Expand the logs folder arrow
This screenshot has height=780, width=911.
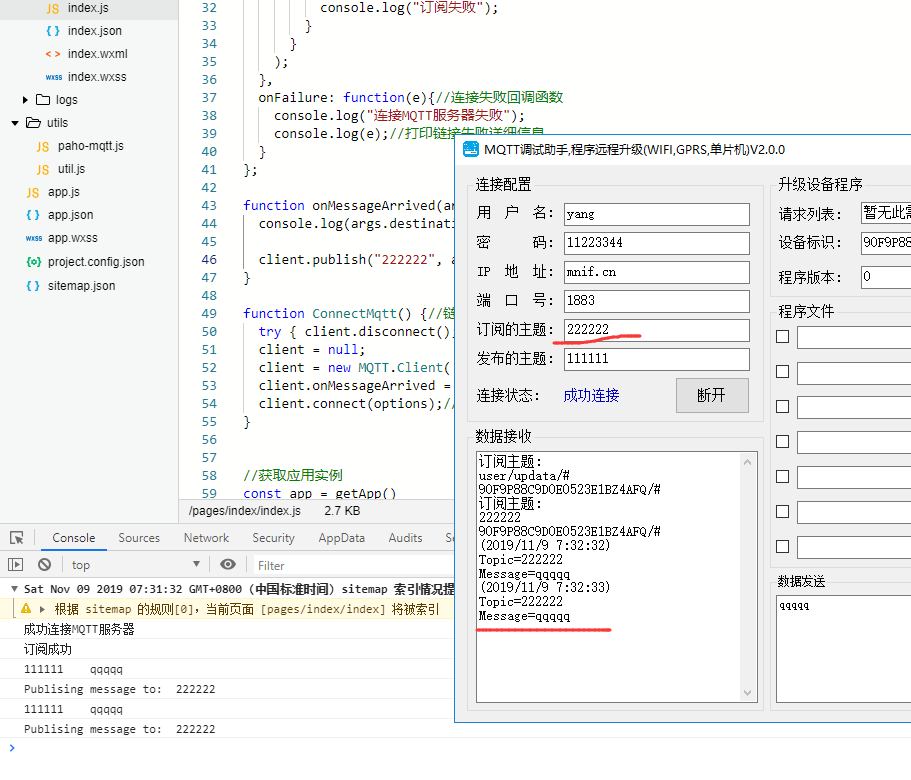click(25, 100)
